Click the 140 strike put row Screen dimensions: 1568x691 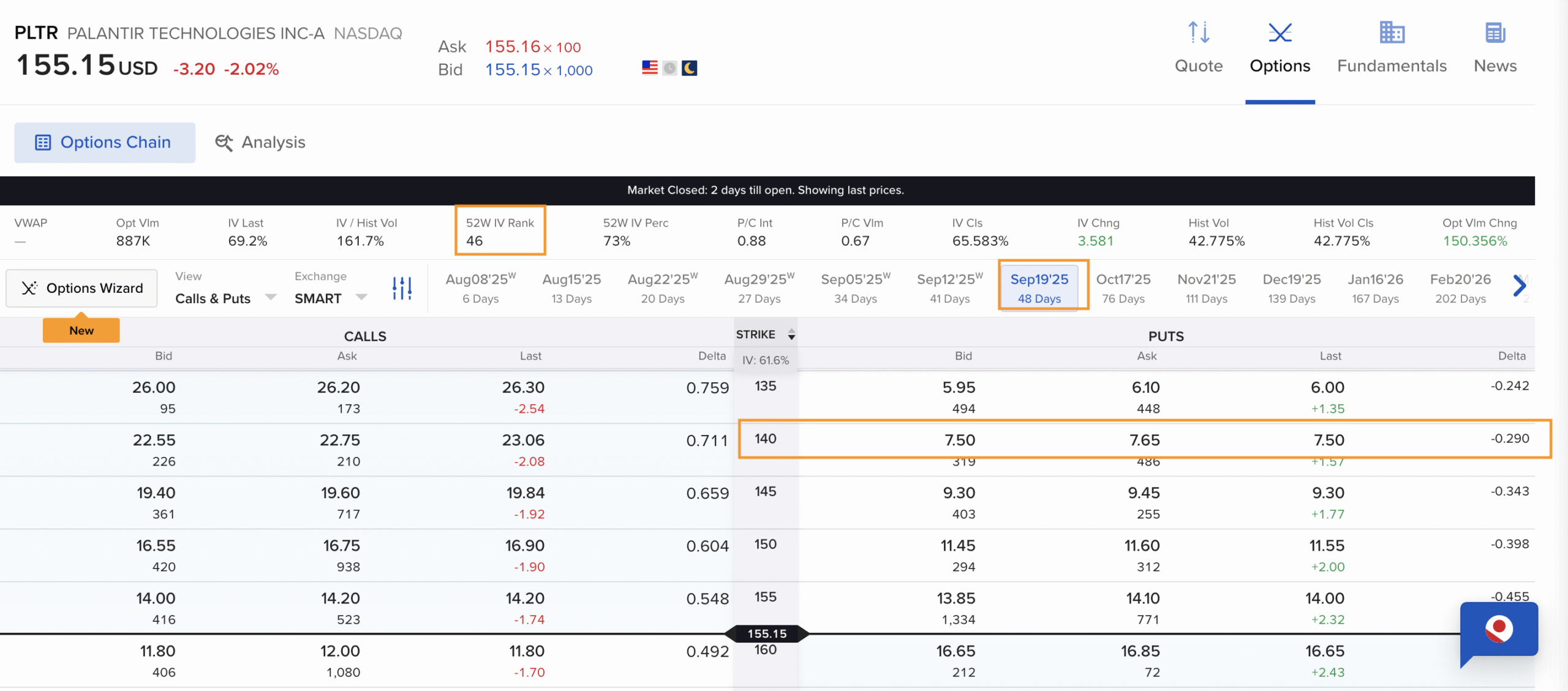(x=1144, y=439)
